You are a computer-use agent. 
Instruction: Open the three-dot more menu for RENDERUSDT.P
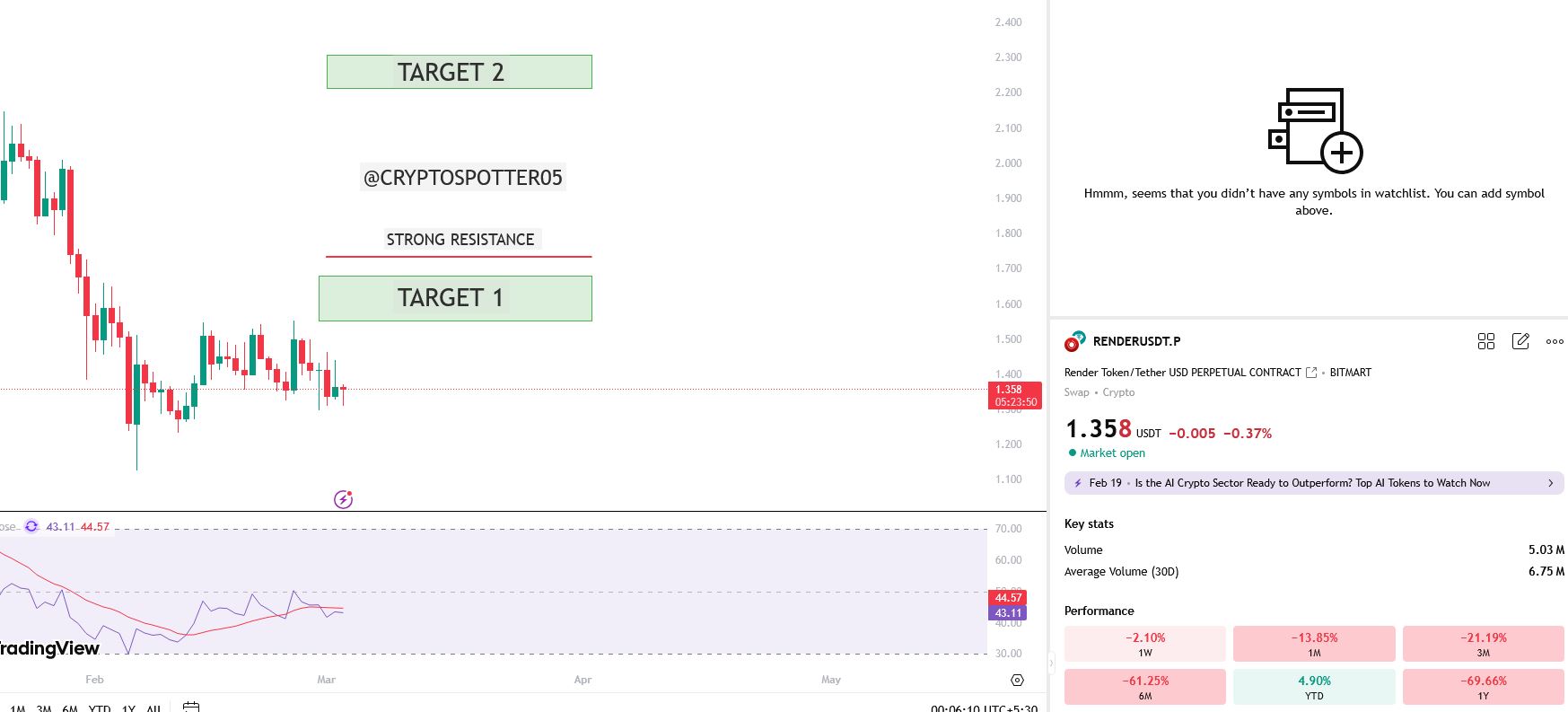point(1555,341)
